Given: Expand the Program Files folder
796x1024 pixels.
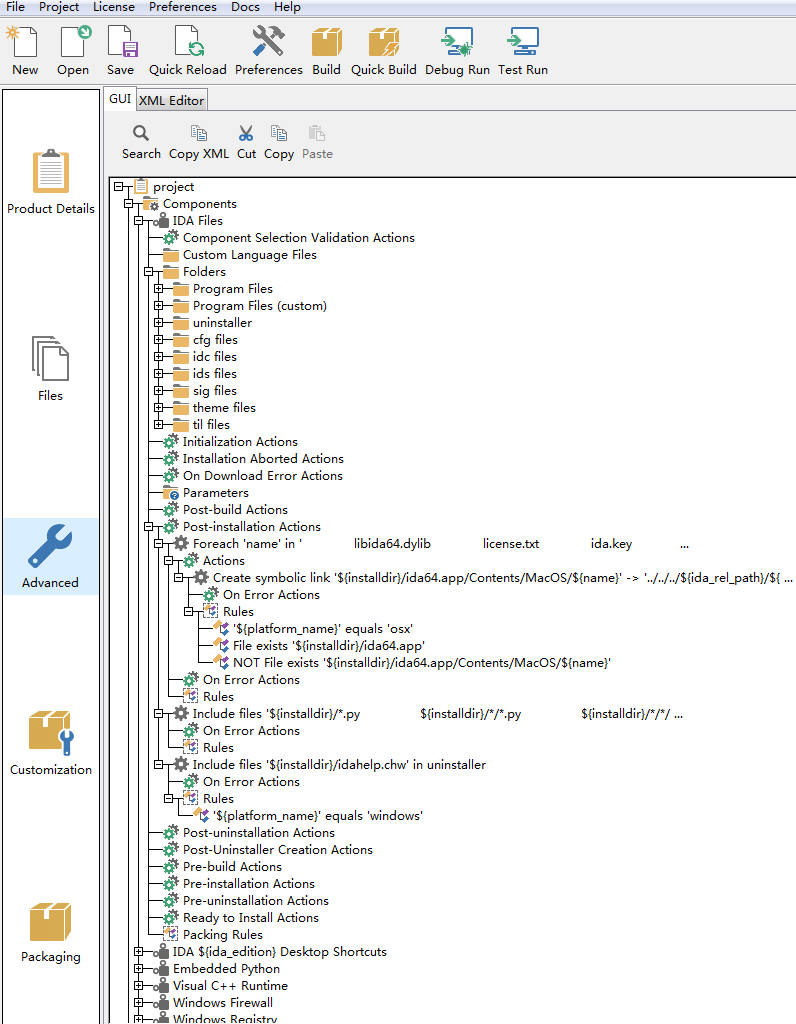Looking at the screenshot, I should click(159, 289).
